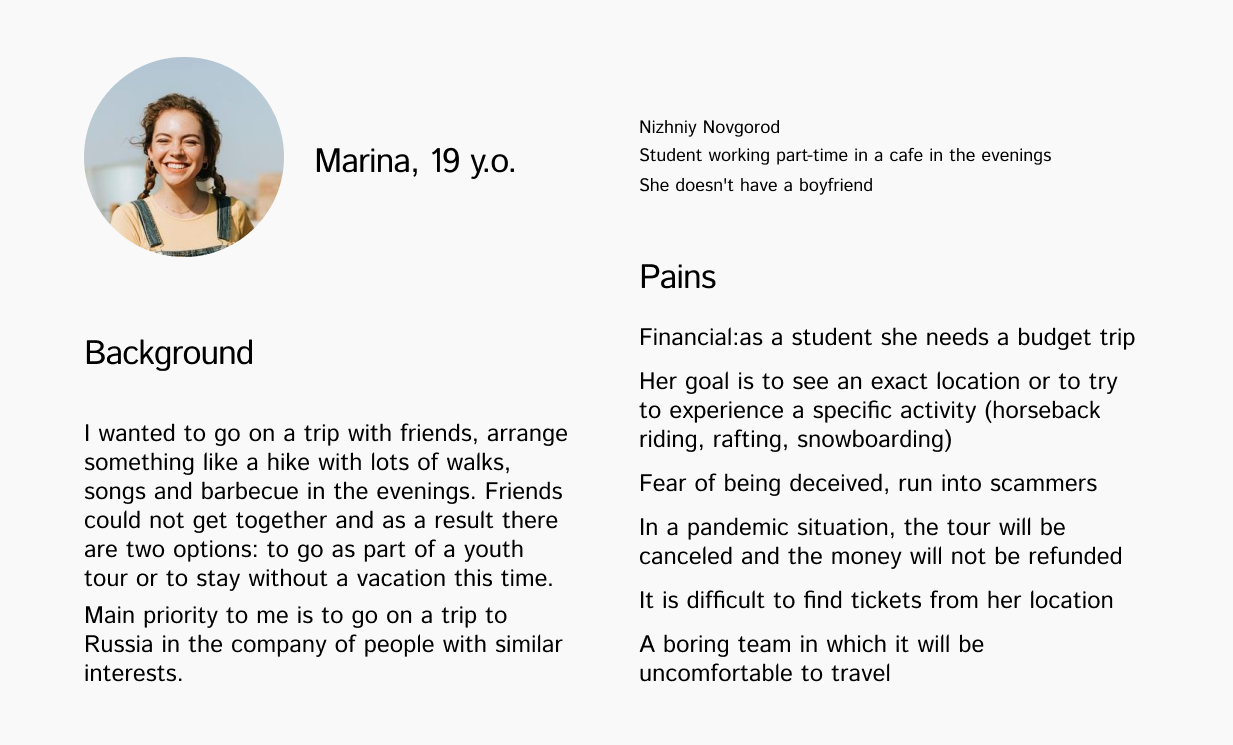The height and width of the screenshot is (745, 1233).
Task: Click the pain point starting "In a pandemic situation"
Action: click(880, 541)
